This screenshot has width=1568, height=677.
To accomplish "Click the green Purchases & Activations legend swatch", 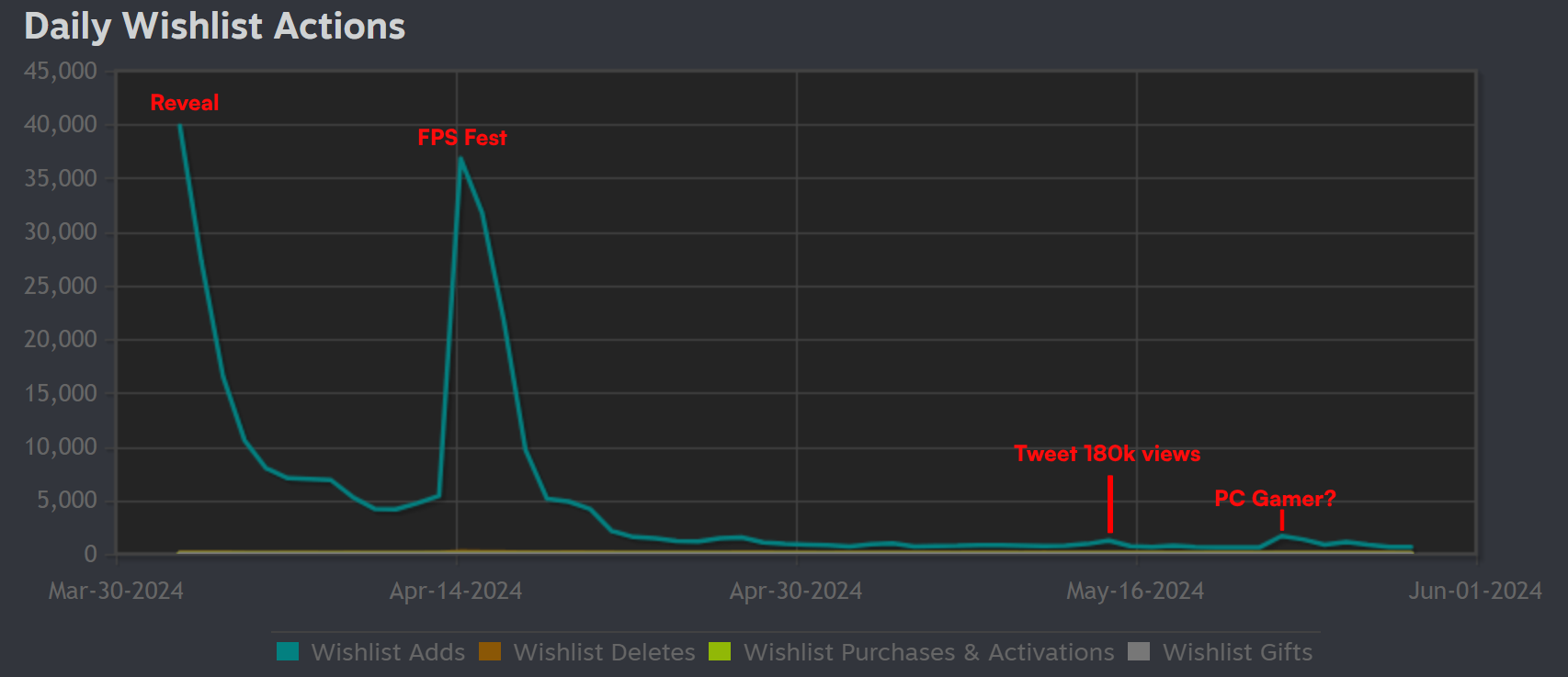I will 720,651.
